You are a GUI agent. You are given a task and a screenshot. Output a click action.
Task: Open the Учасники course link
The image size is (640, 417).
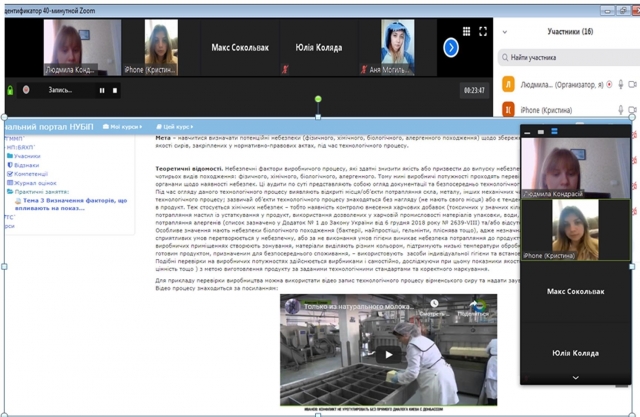click(x=27, y=156)
